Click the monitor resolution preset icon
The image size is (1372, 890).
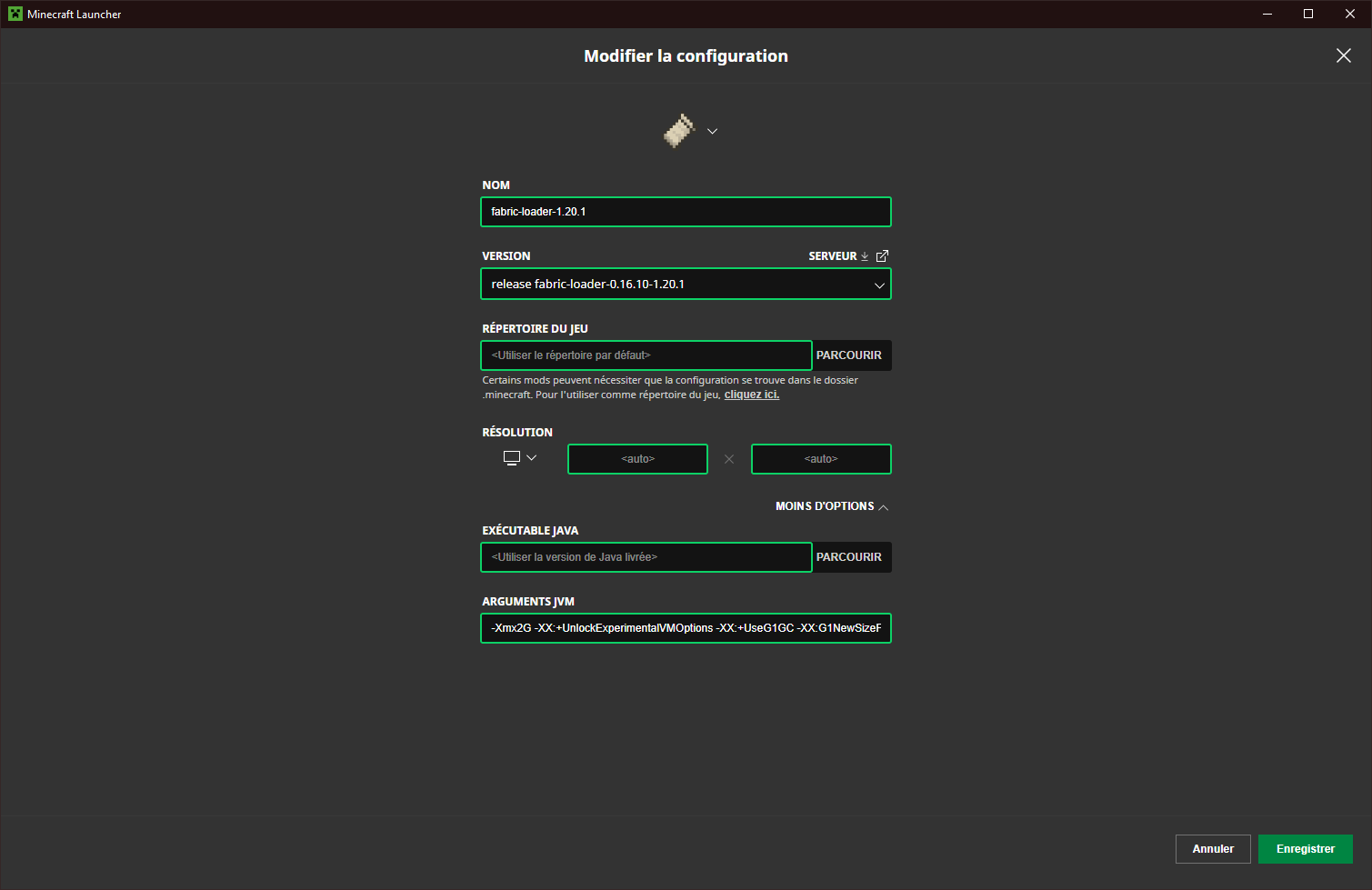(x=512, y=458)
